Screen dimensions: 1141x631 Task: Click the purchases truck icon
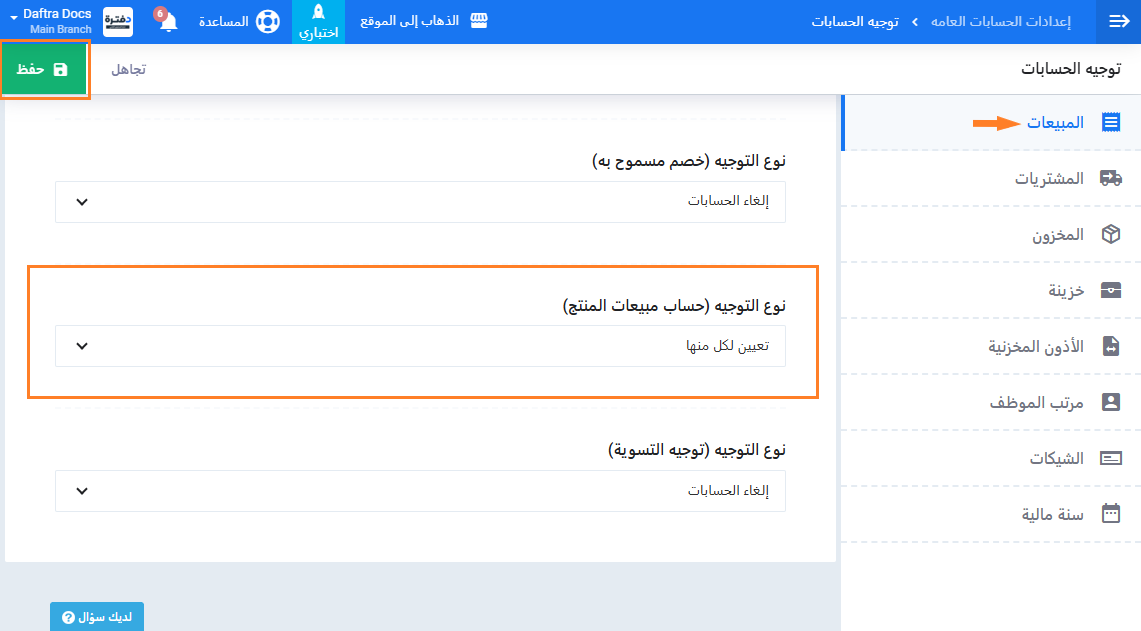pyautogui.click(x=1110, y=178)
